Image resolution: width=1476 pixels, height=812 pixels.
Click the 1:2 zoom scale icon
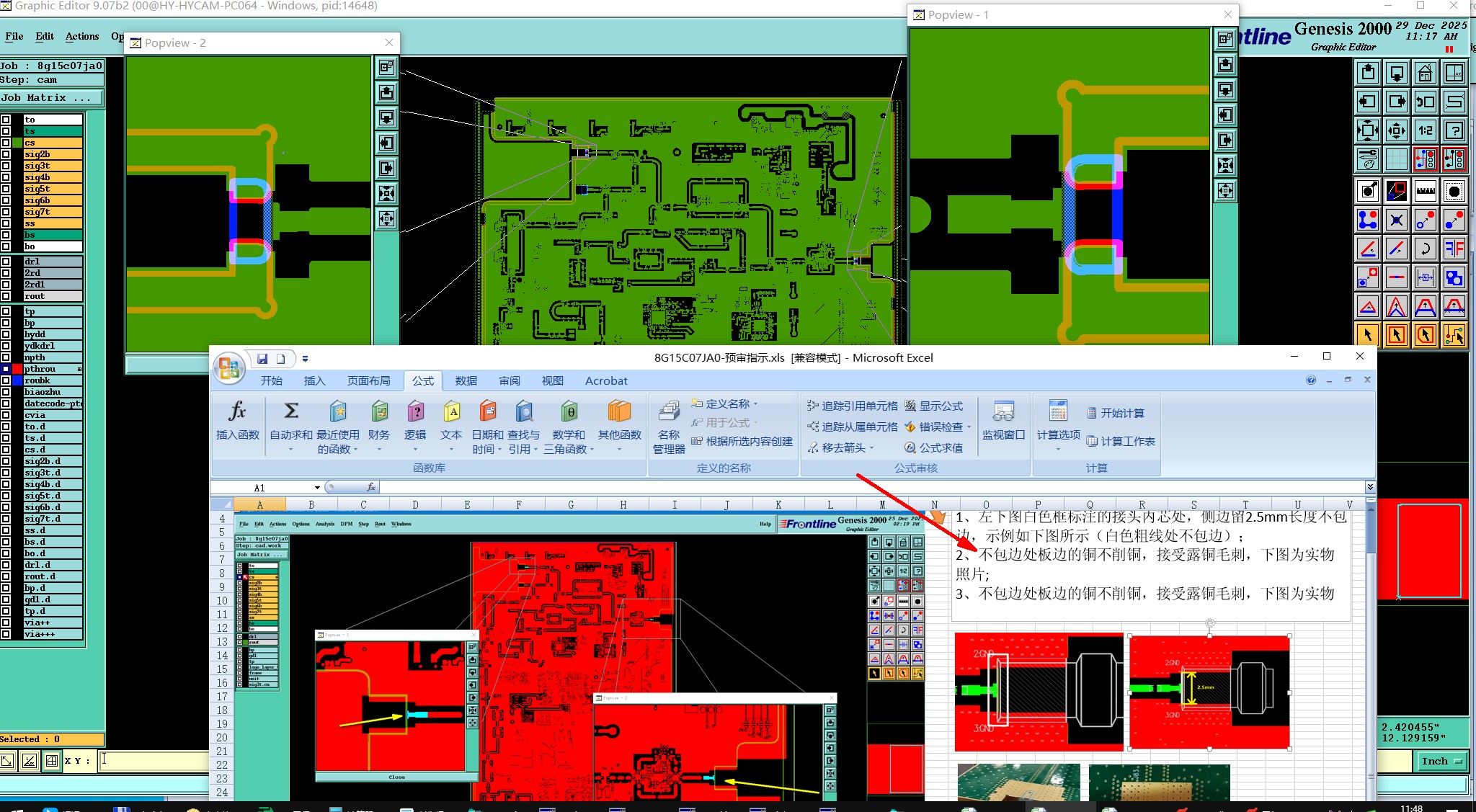(1425, 130)
